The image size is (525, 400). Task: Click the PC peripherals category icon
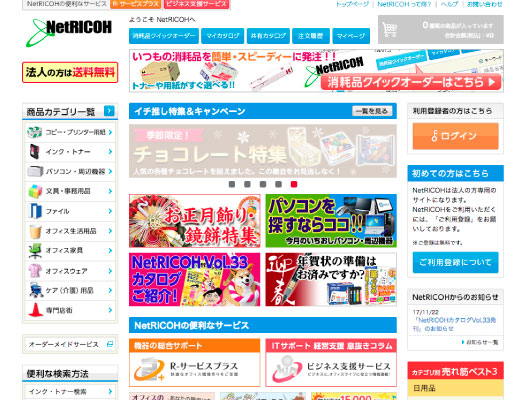35,171
